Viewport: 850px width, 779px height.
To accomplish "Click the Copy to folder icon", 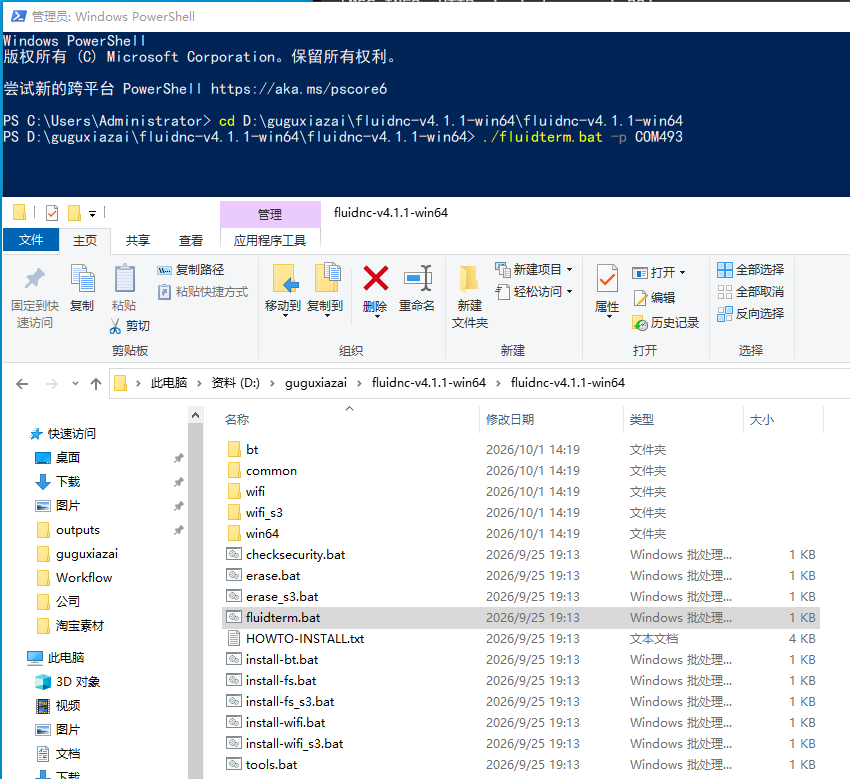I will point(327,278).
